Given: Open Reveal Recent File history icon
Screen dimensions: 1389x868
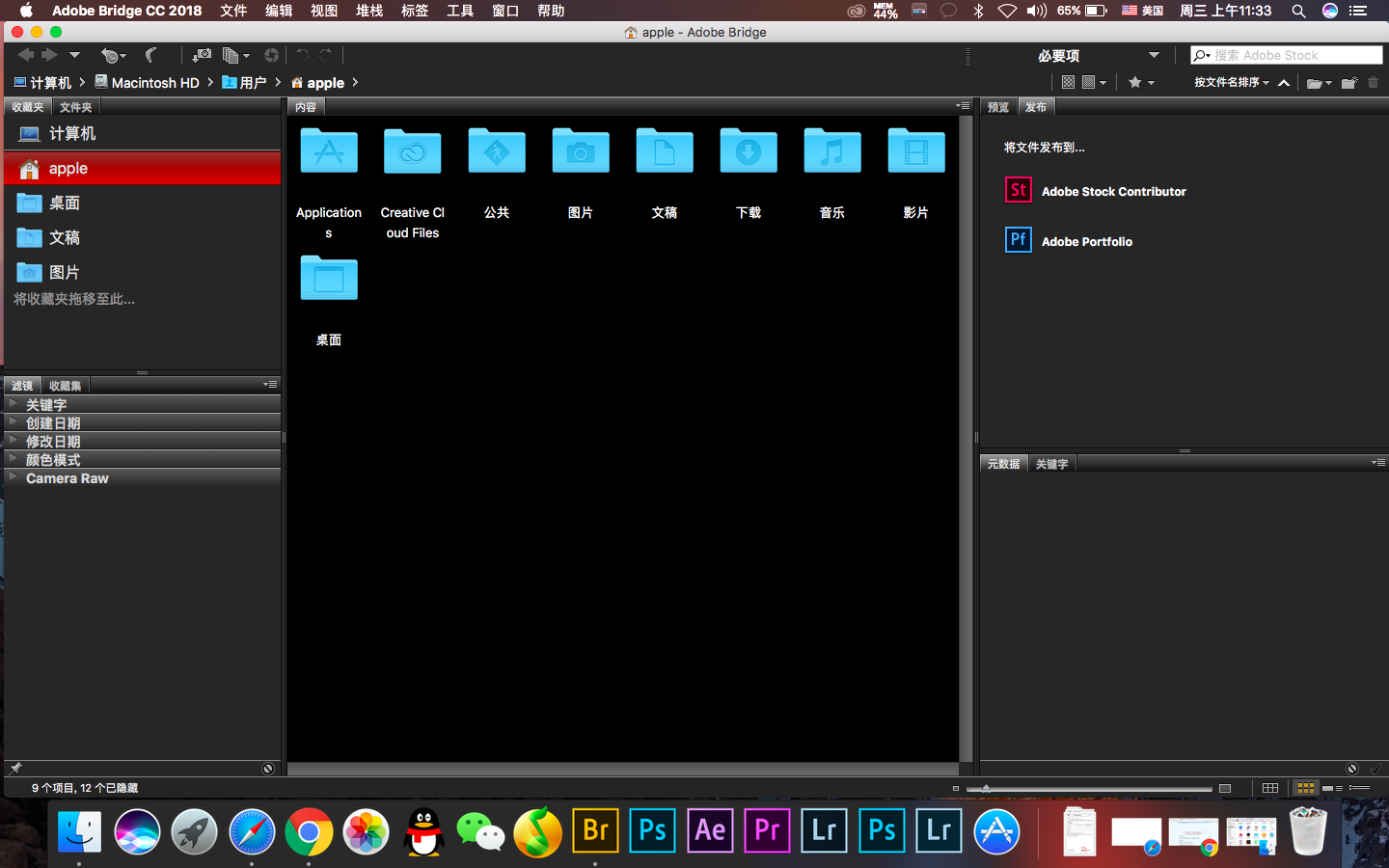Looking at the screenshot, I should tap(113, 56).
